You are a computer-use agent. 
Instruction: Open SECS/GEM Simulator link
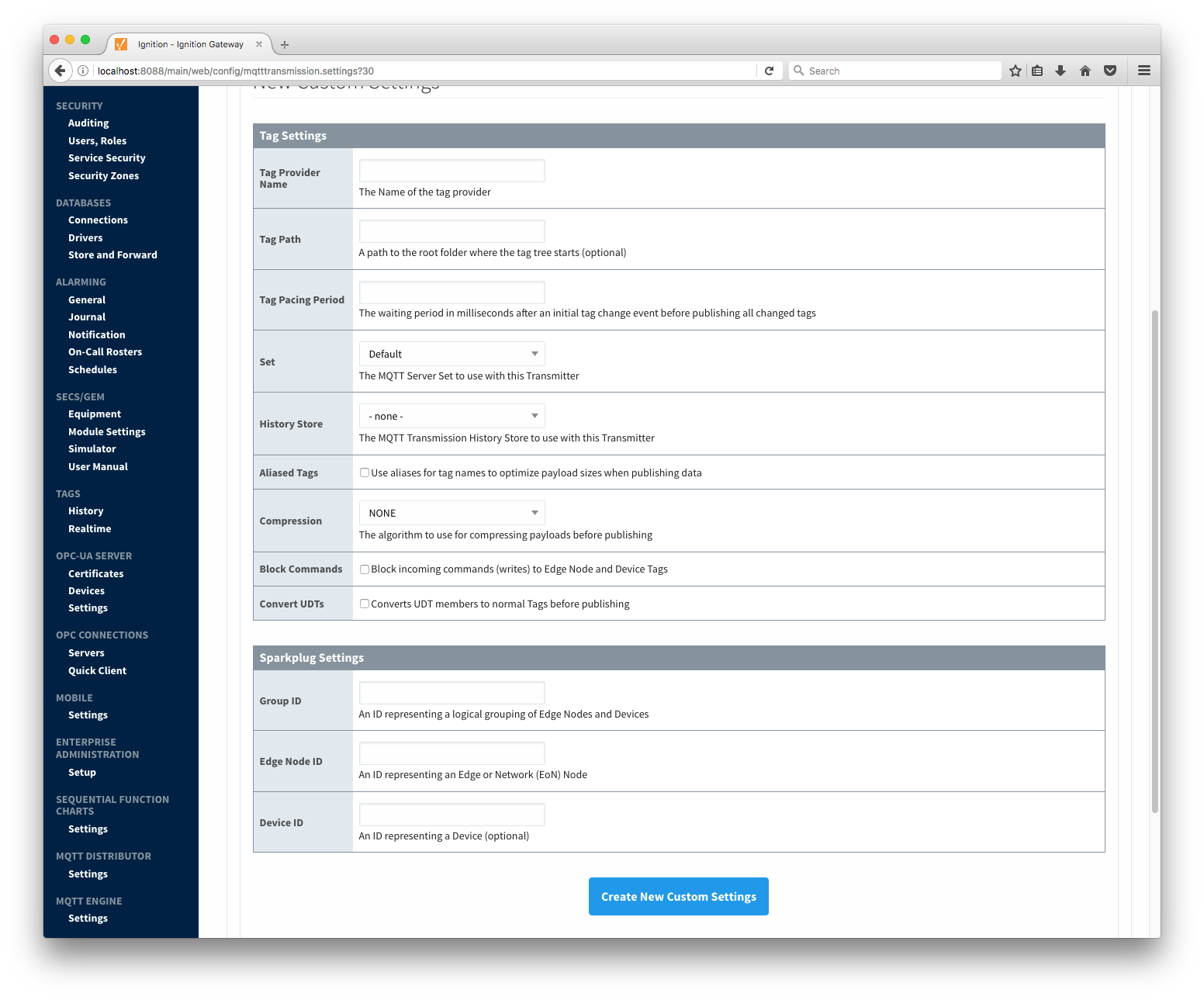pos(92,449)
